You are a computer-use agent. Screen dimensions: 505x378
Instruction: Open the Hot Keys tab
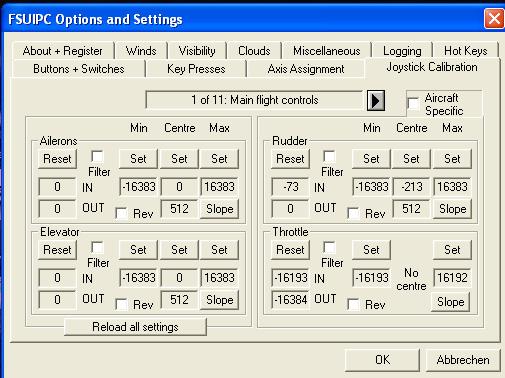pyautogui.click(x=466, y=51)
